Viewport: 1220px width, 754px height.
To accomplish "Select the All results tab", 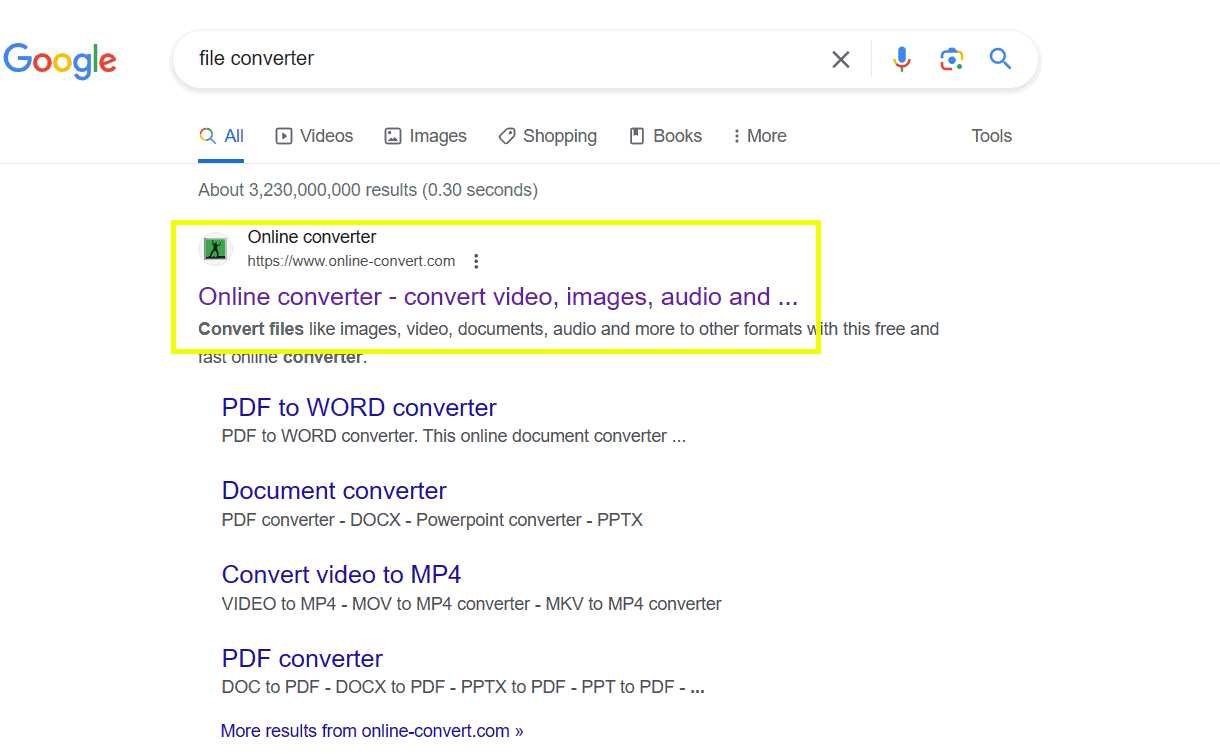I will pos(221,136).
